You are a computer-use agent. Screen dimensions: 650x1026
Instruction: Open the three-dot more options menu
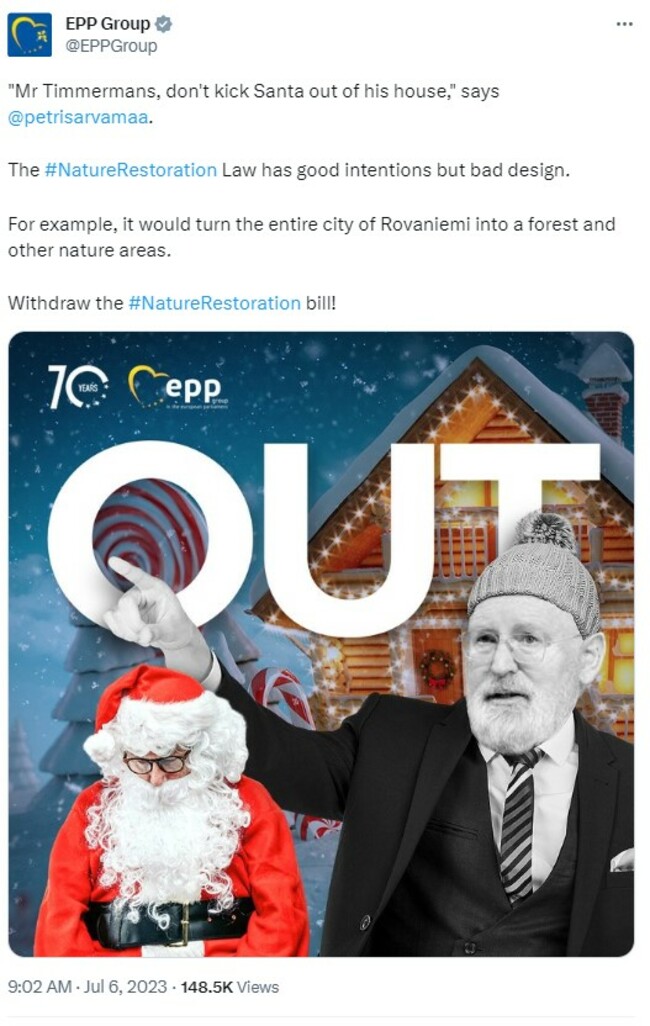pyautogui.click(x=624, y=24)
